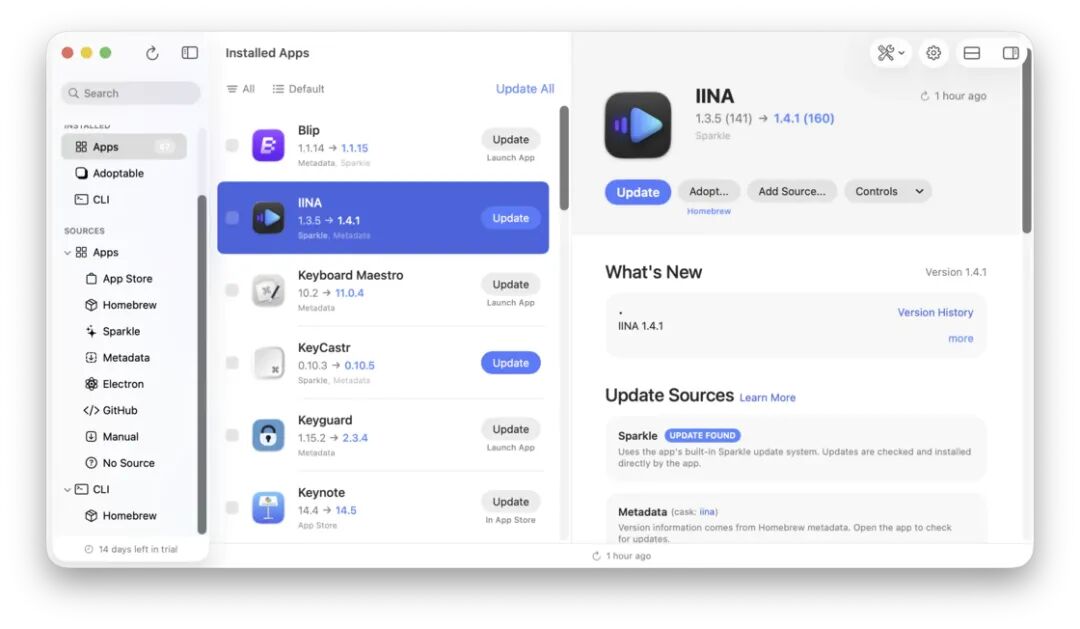The width and height of the screenshot is (1080, 629).
Task: Collapse the Apps group under Sources
Action: (x=66, y=252)
